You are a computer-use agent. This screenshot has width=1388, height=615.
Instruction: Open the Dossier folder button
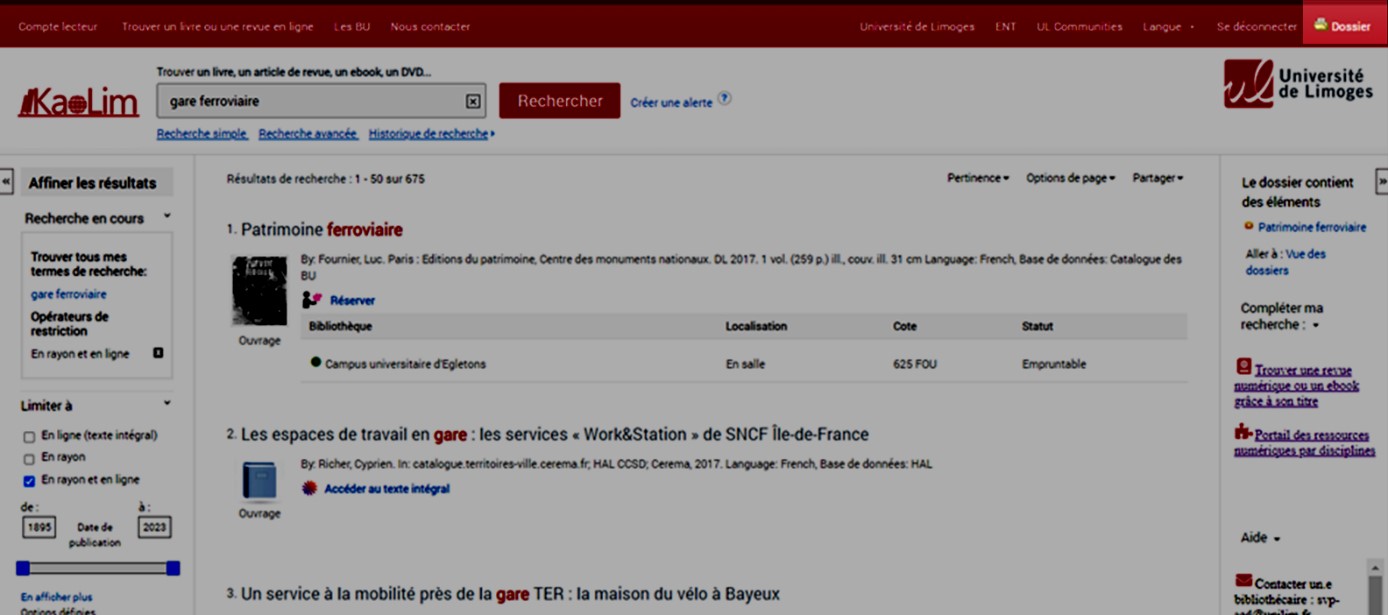coord(1343,26)
